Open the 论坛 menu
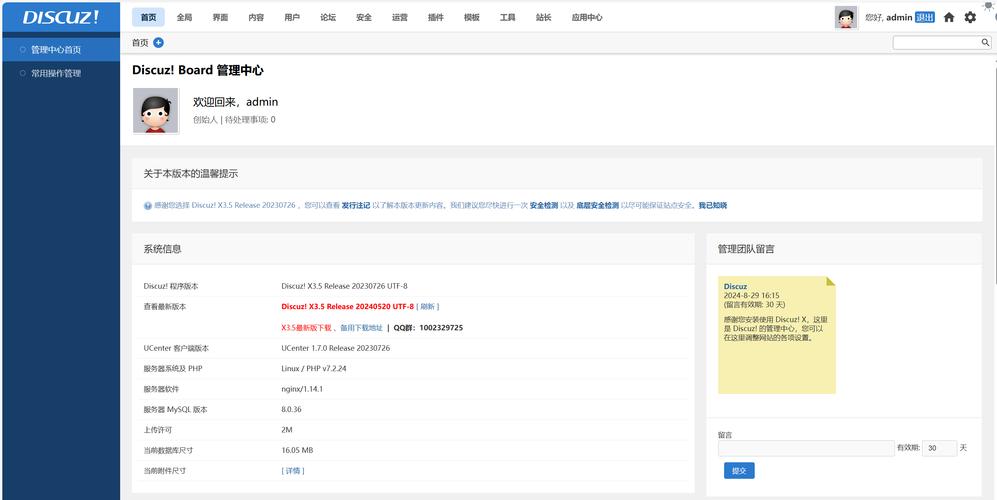This screenshot has height=500, width=997. coord(328,17)
